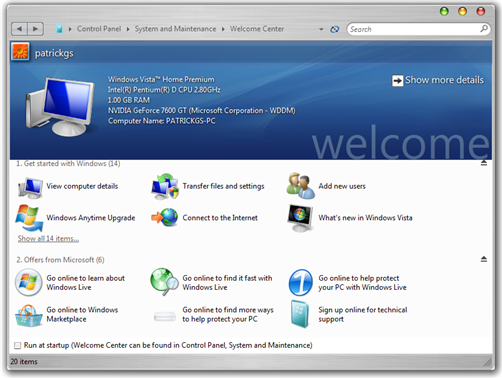
Task: Open the Show all 14 items link
Action: [x=48, y=238]
